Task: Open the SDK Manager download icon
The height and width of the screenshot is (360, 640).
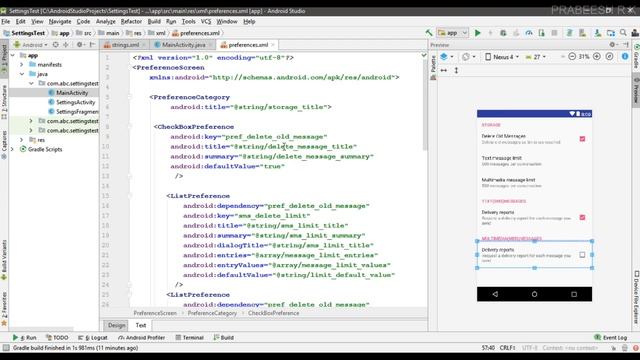Action: click(598, 33)
